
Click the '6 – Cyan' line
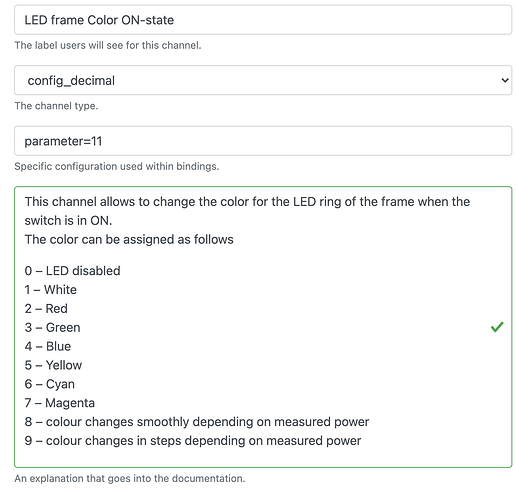[50, 384]
